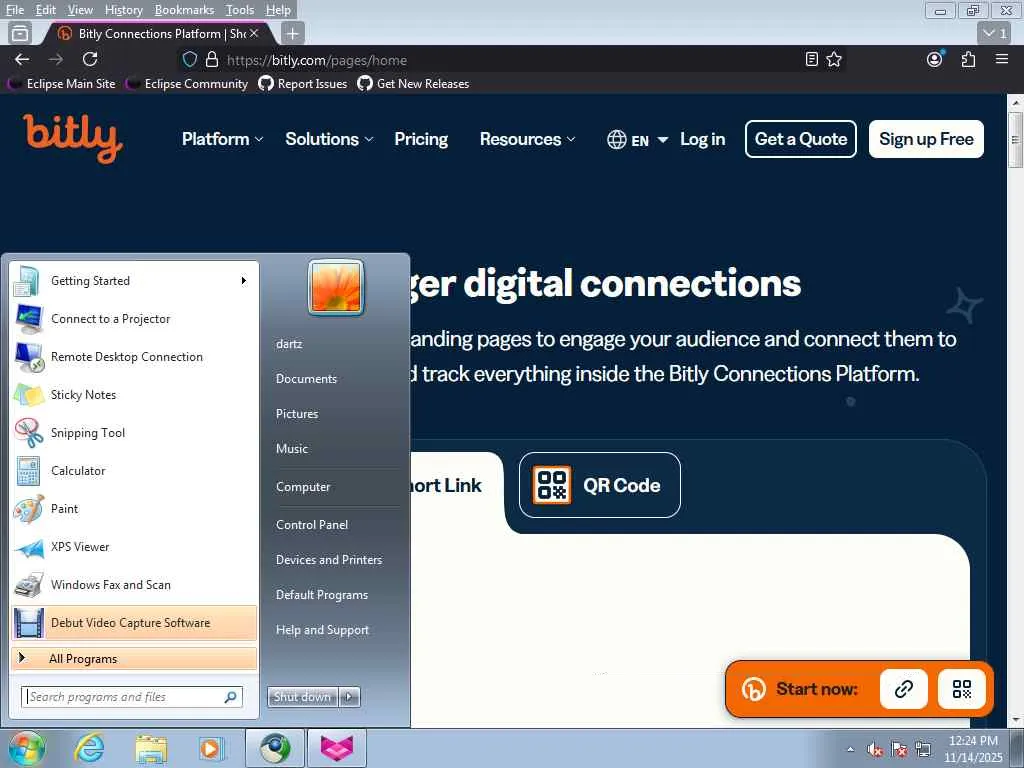This screenshot has width=1024, height=768.
Task: Open the Get New Releases bookmark
Action: [x=413, y=84]
